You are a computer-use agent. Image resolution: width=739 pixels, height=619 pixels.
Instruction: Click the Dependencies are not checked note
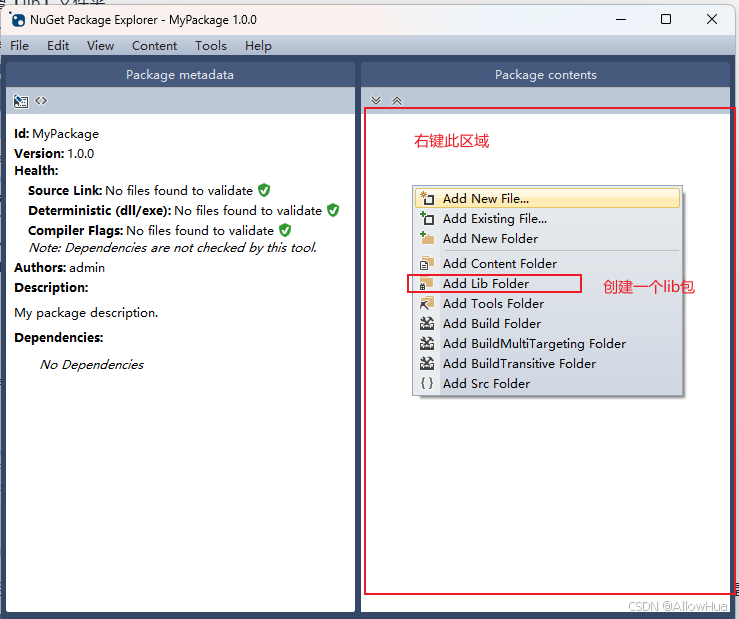point(173,248)
